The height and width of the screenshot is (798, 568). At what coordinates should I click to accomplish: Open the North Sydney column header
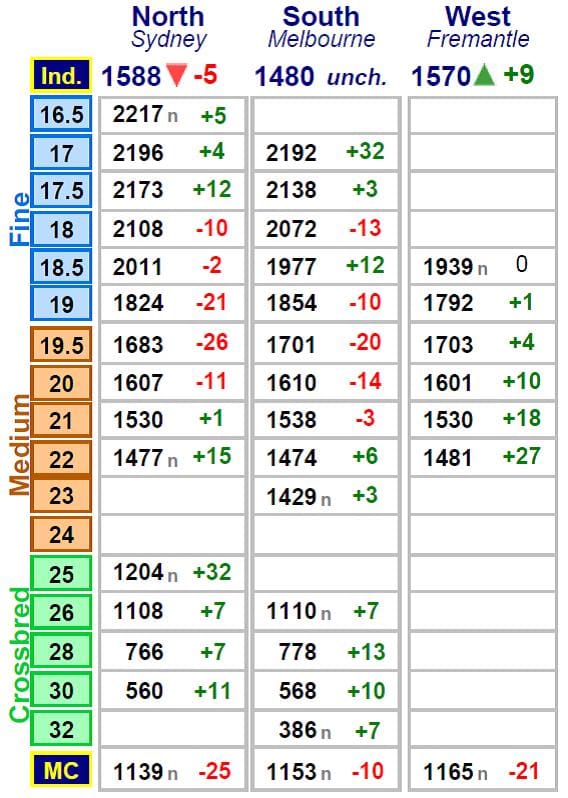tap(168, 28)
